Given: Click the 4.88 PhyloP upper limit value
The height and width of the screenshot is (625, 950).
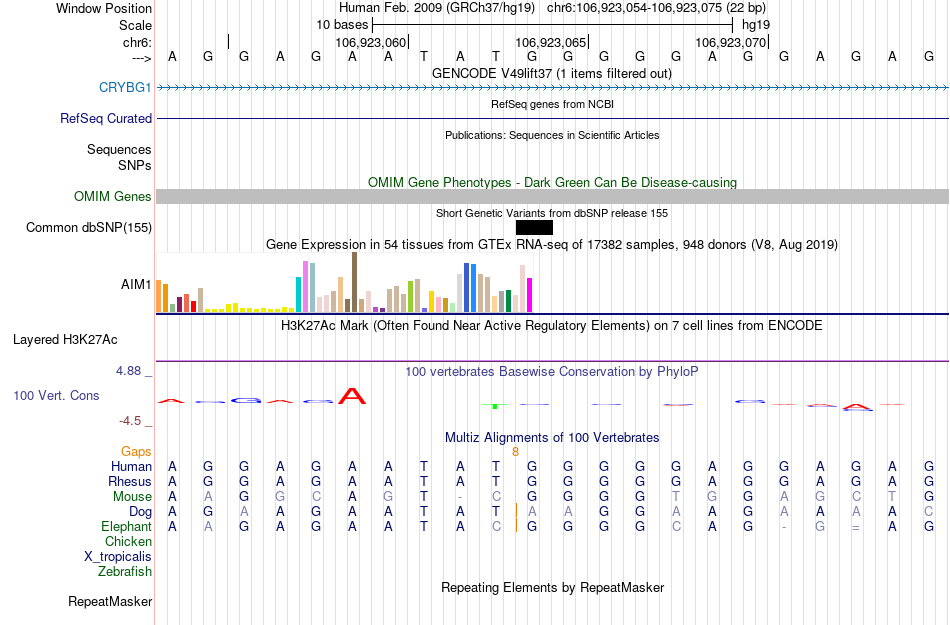Looking at the screenshot, I should click(x=128, y=371).
